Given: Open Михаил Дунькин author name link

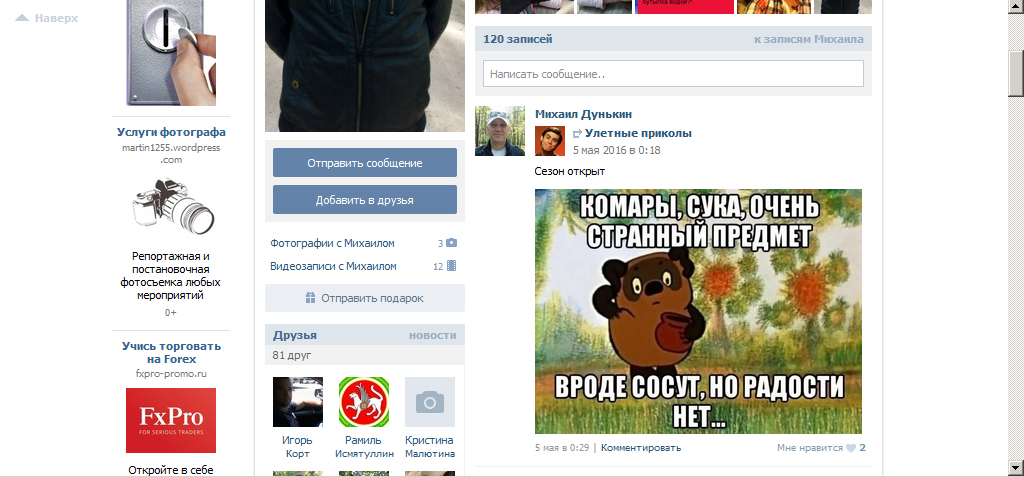Looking at the screenshot, I should [x=583, y=114].
